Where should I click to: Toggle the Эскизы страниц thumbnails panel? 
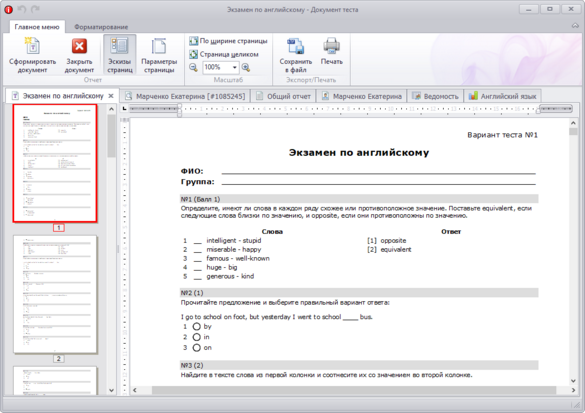point(120,55)
